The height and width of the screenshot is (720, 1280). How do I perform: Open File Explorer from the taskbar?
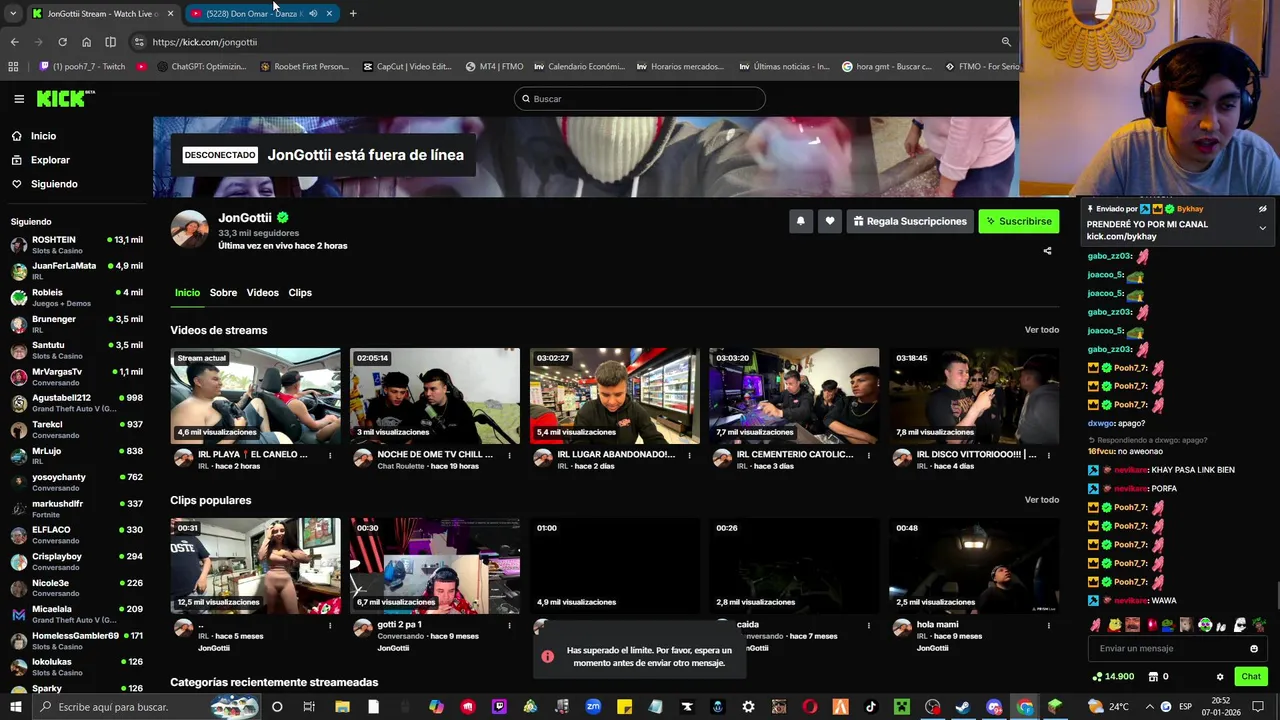342,707
